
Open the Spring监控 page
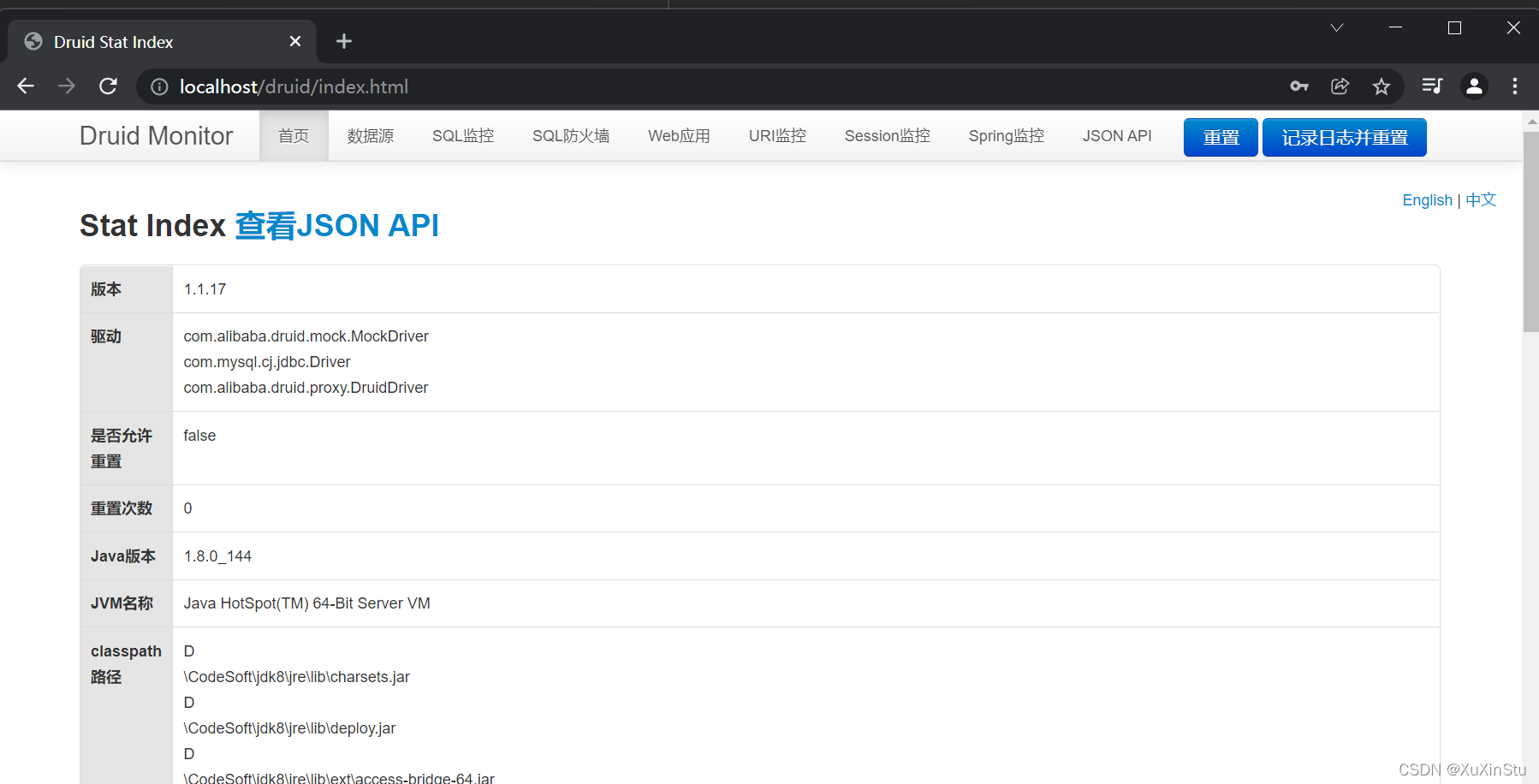[1007, 136]
